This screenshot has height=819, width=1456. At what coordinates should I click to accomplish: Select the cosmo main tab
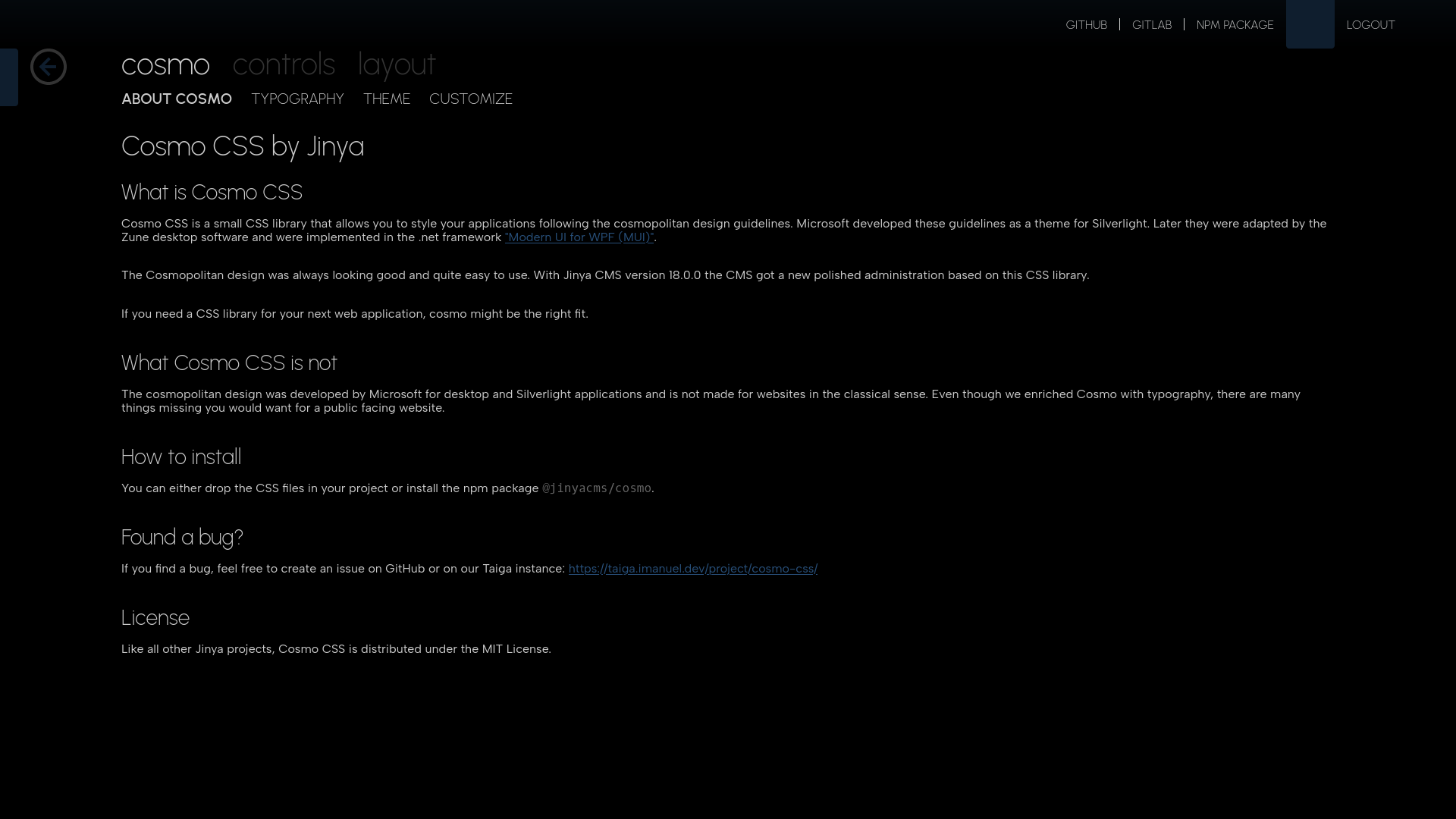(x=165, y=65)
